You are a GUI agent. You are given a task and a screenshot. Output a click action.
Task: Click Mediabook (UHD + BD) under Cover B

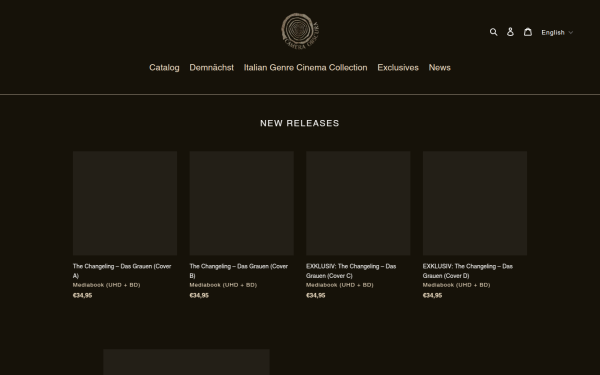[223, 285]
